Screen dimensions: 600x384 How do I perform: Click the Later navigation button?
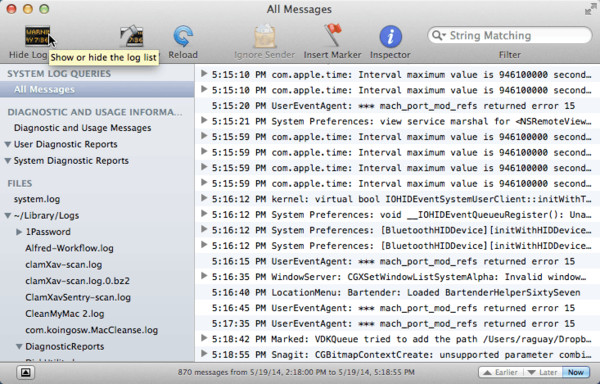tap(542, 372)
